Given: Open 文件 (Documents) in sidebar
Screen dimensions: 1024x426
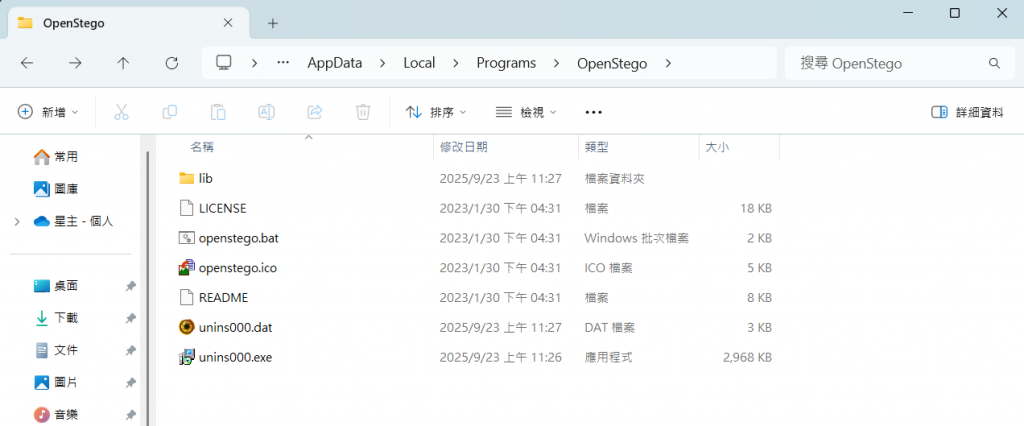Looking at the screenshot, I should (x=56, y=351).
